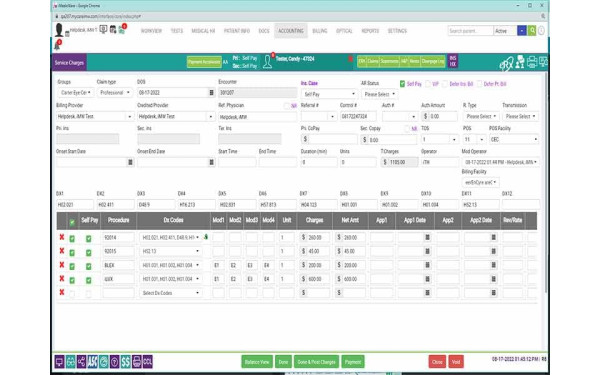The height and width of the screenshot is (375, 600).
Task: Open Select Dx Codes dropdown in empty row
Action: click(x=171, y=293)
